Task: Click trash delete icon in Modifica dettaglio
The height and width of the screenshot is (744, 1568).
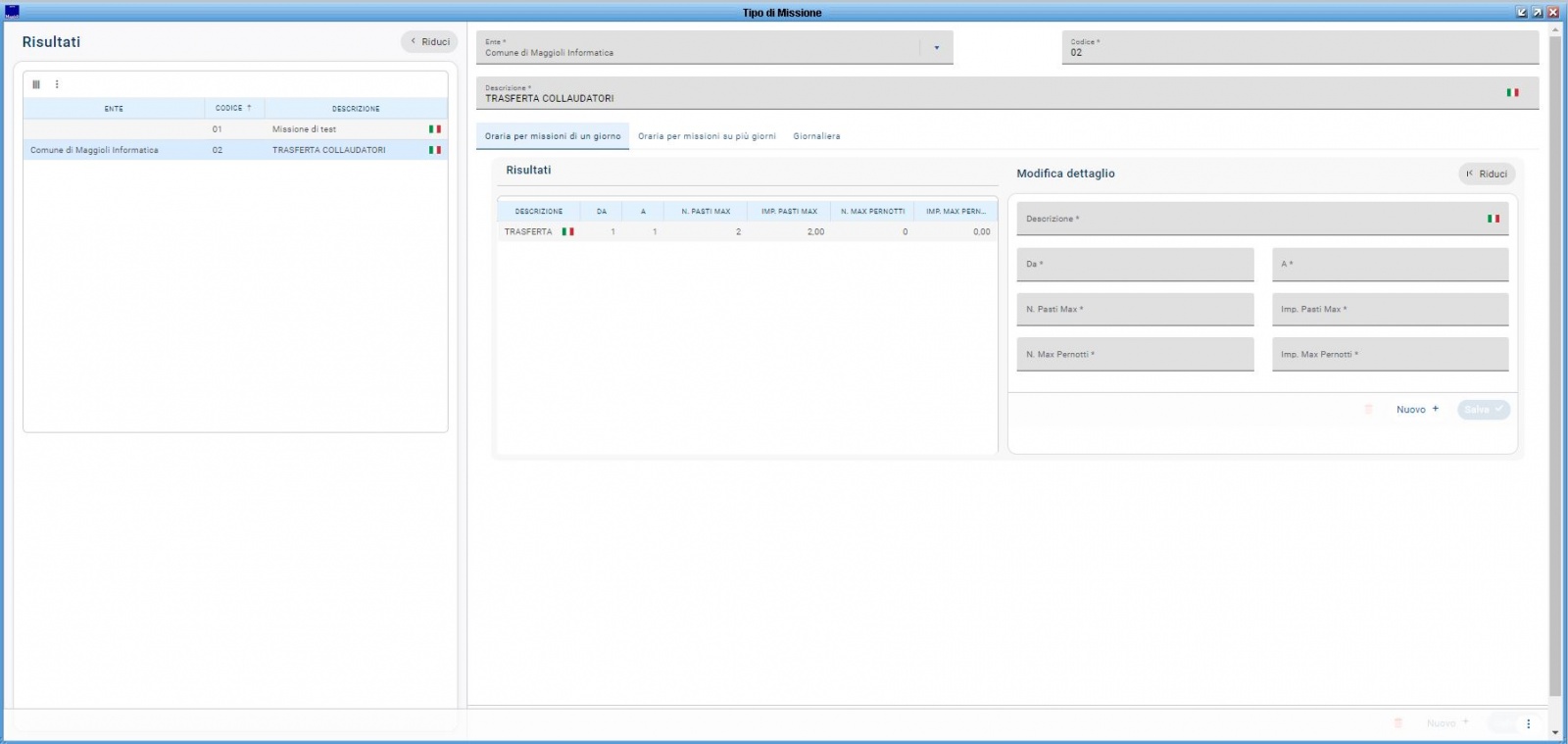Action: click(x=1369, y=410)
